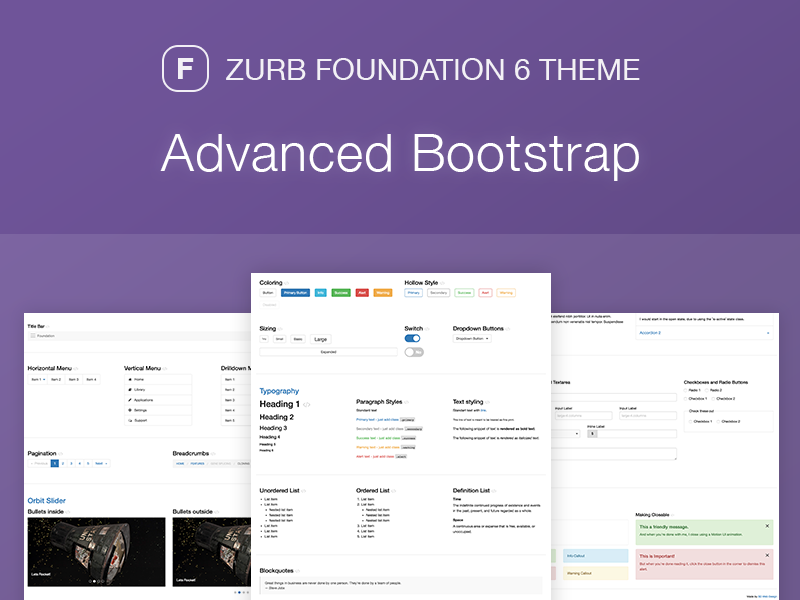
Task: Click the code icon beside Horizontal Menu
Action: coord(76,368)
